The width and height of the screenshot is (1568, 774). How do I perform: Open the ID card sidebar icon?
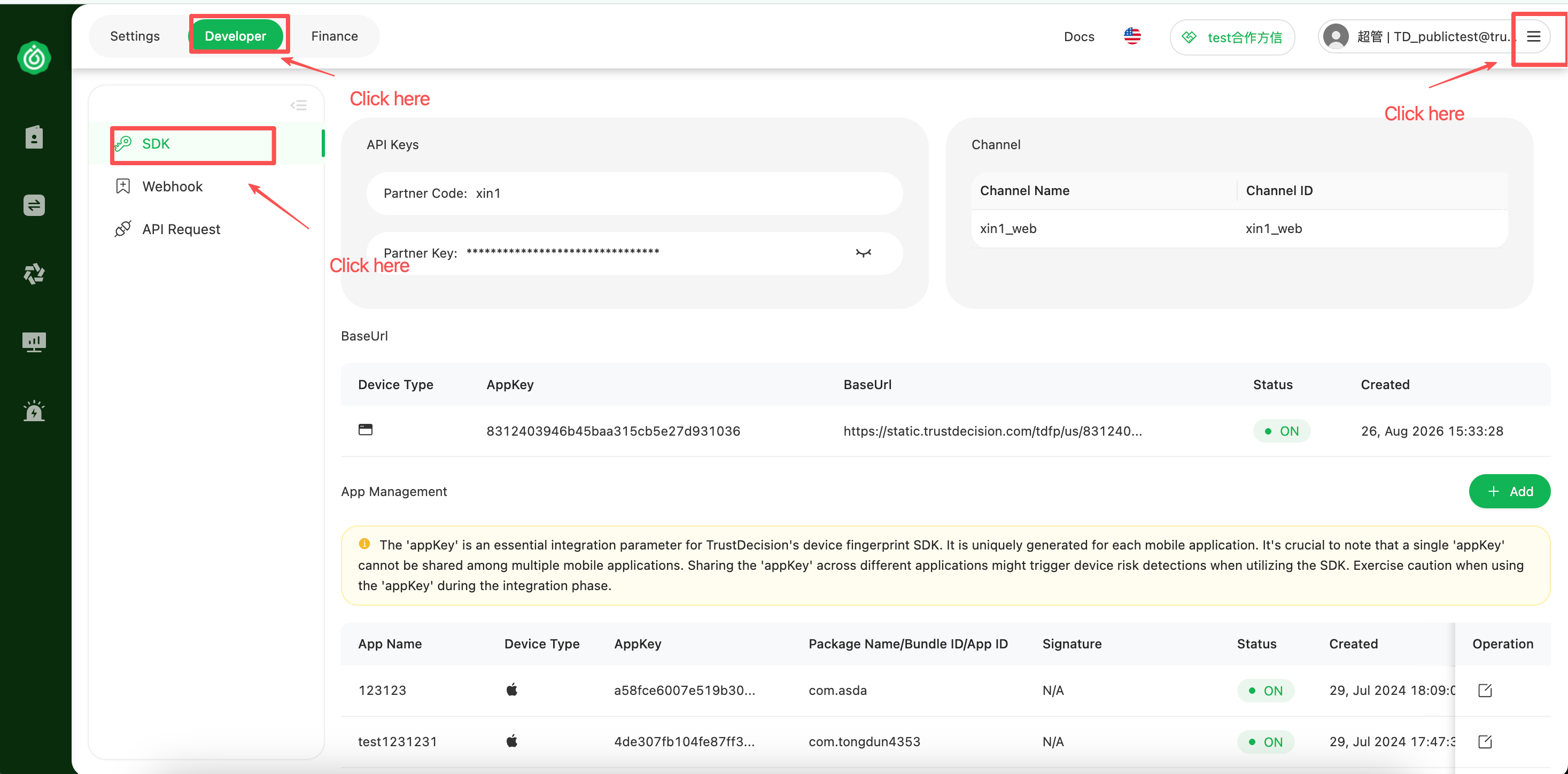34,137
